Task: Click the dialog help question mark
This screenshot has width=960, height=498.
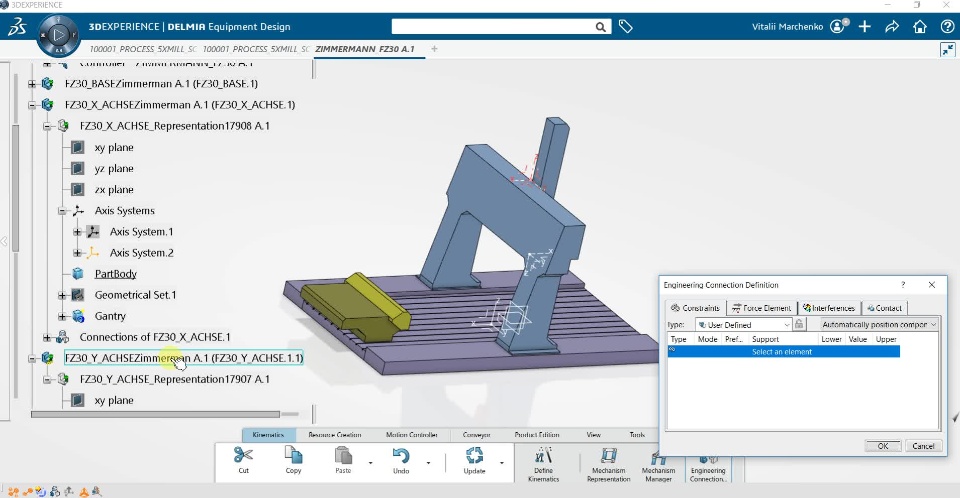Action: pyautogui.click(x=902, y=285)
